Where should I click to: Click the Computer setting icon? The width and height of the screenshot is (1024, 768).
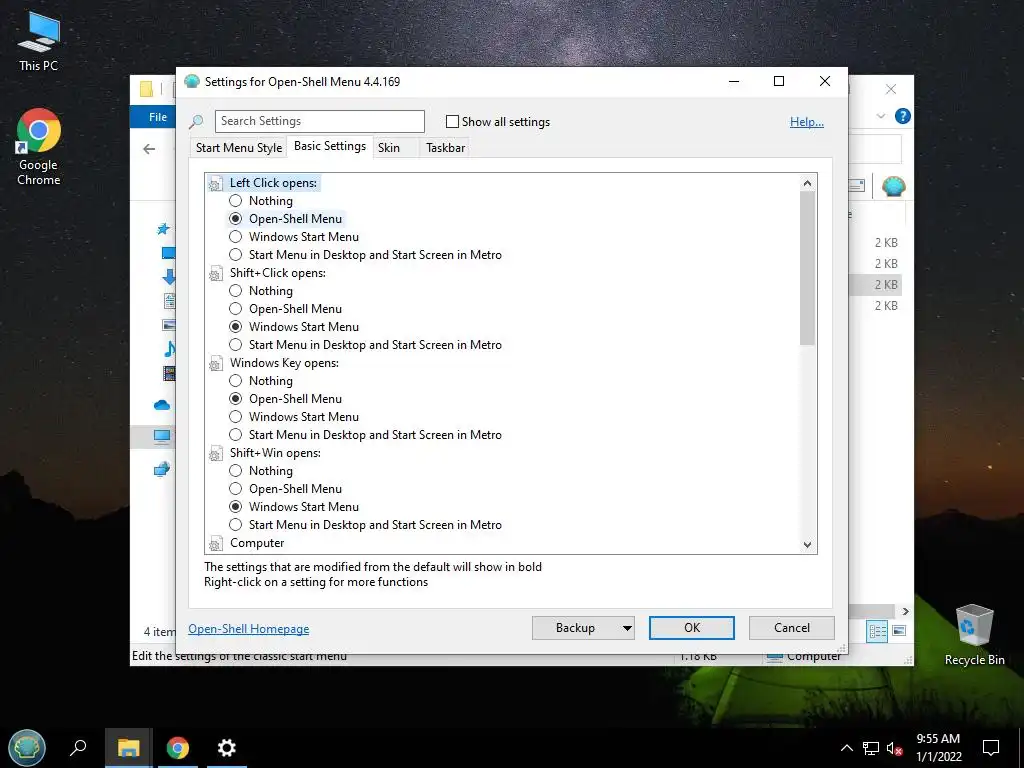pos(216,544)
